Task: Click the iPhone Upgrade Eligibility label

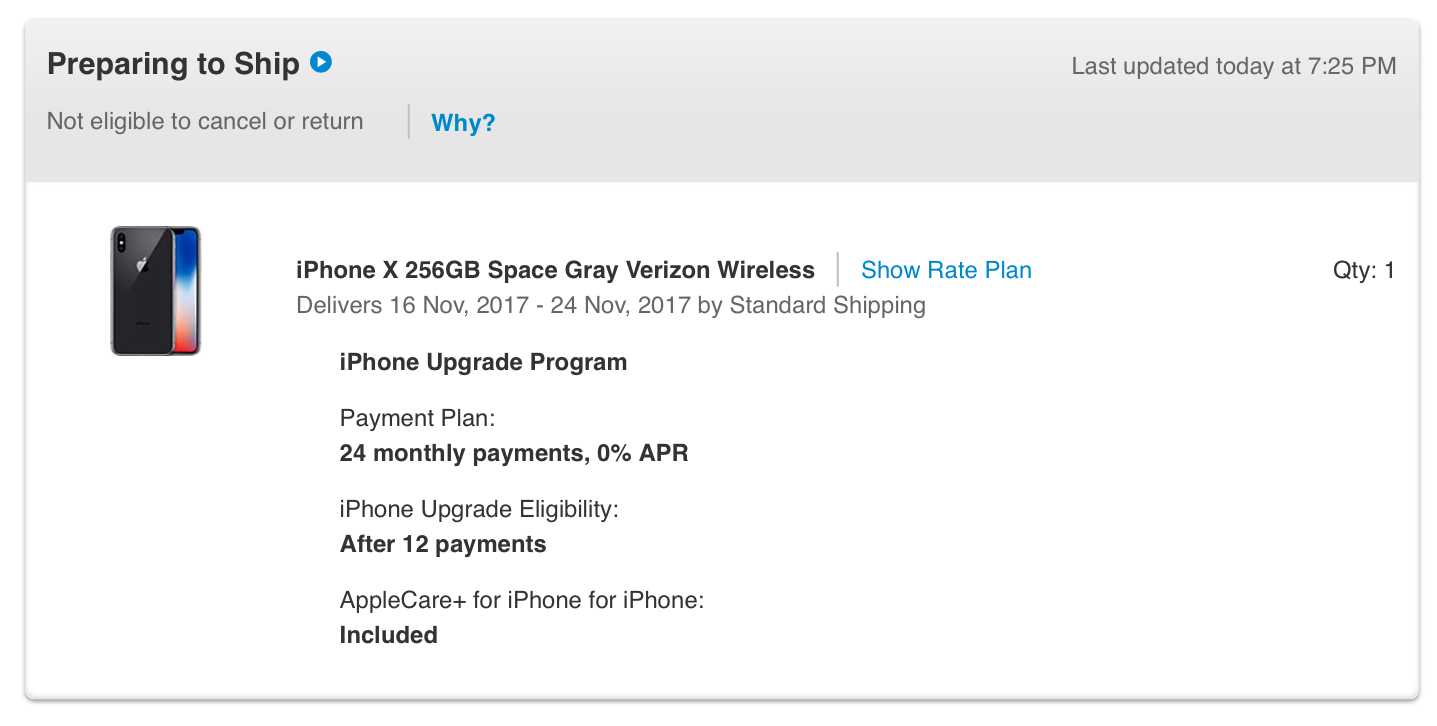Action: 479,509
